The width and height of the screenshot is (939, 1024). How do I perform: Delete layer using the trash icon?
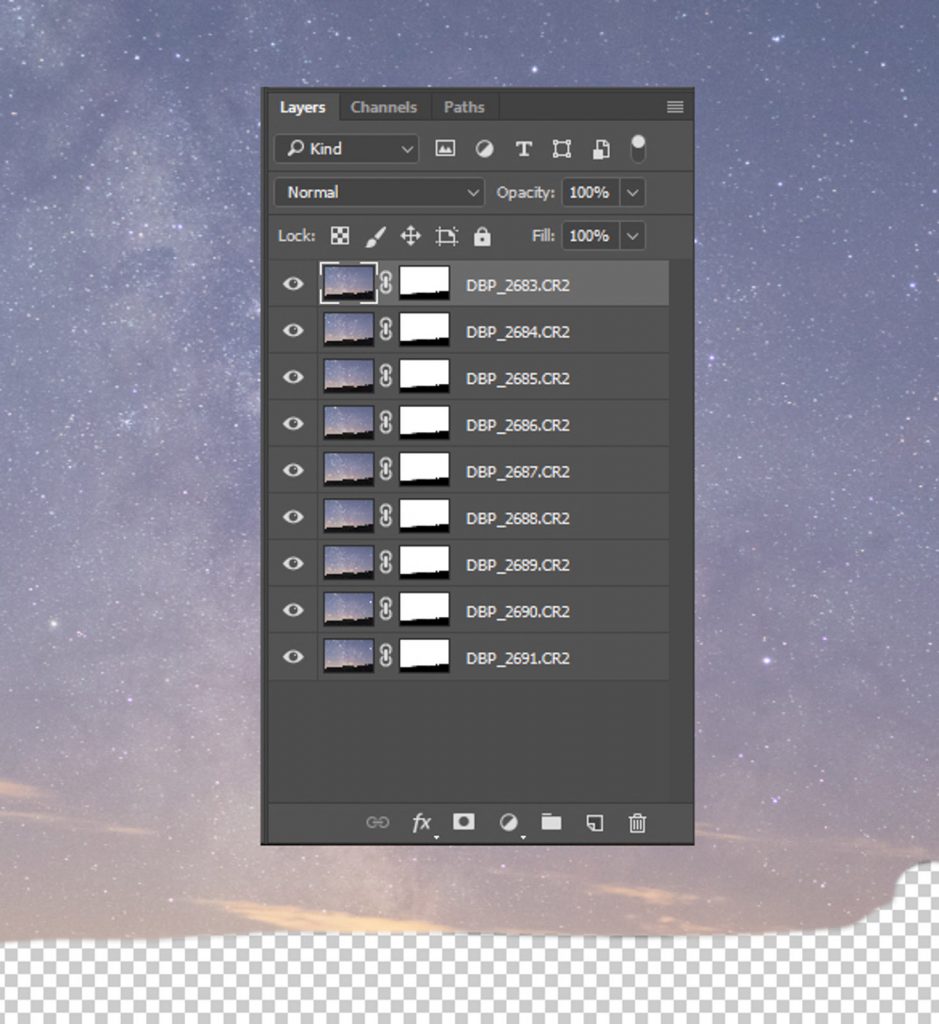(636, 823)
